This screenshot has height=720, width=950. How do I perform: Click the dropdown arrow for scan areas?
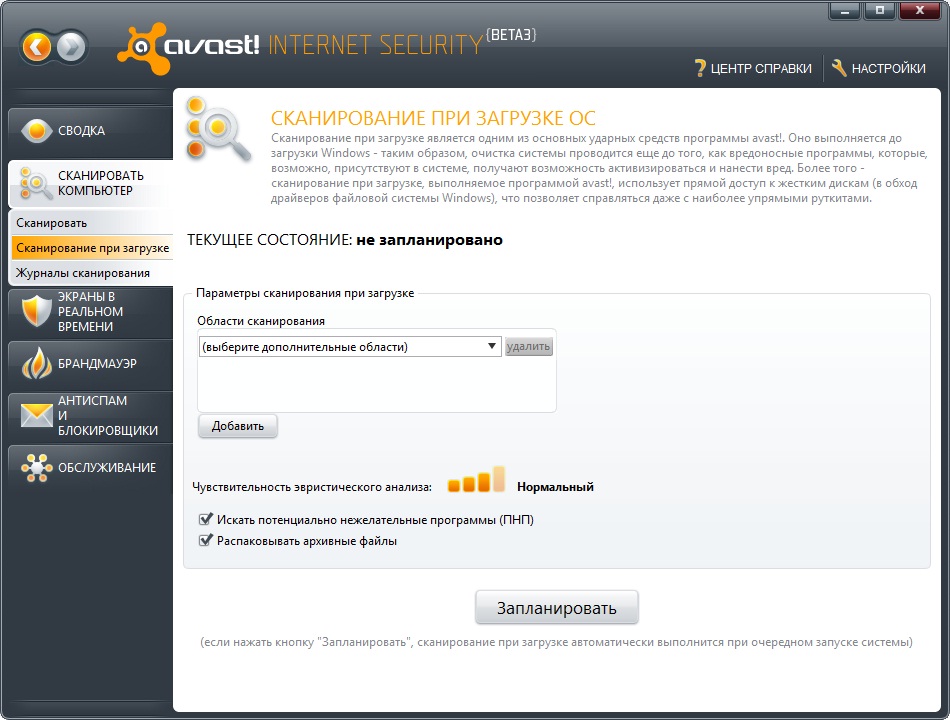pos(491,346)
